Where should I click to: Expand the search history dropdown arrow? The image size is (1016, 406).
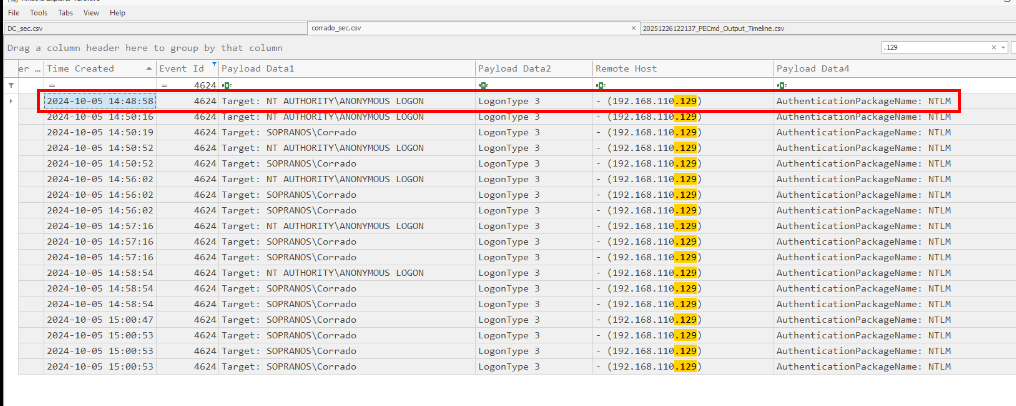[x=1005, y=47]
